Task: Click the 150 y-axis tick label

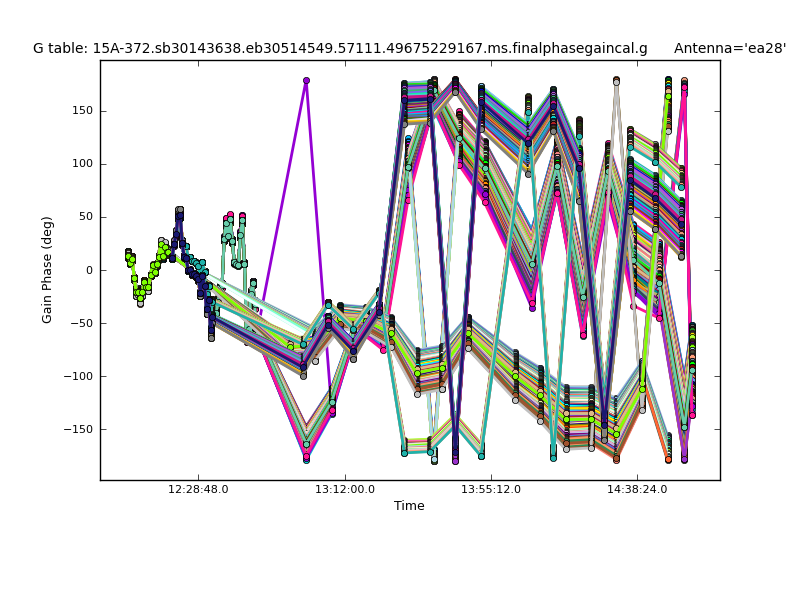Action: (81, 111)
